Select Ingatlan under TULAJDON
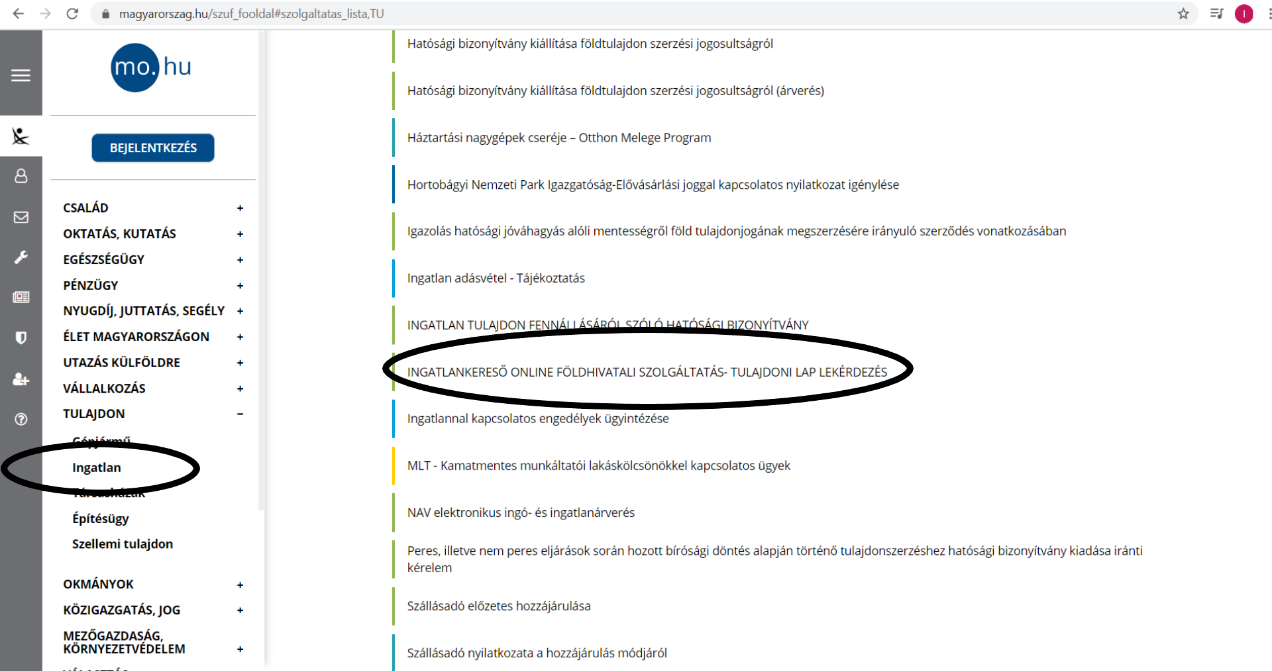Image resolution: width=1272 pixels, height=671 pixels. pyautogui.click(x=97, y=467)
